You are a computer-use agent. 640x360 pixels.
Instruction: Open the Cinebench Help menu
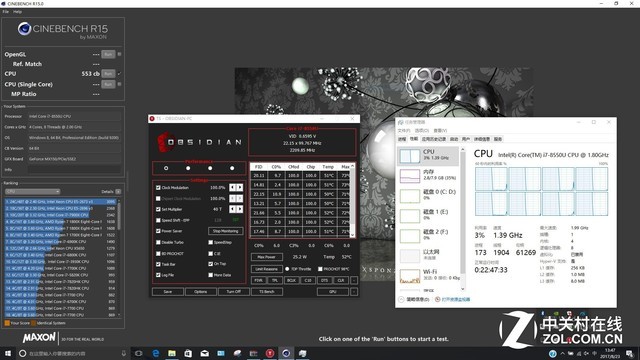pyautogui.click(x=17, y=12)
